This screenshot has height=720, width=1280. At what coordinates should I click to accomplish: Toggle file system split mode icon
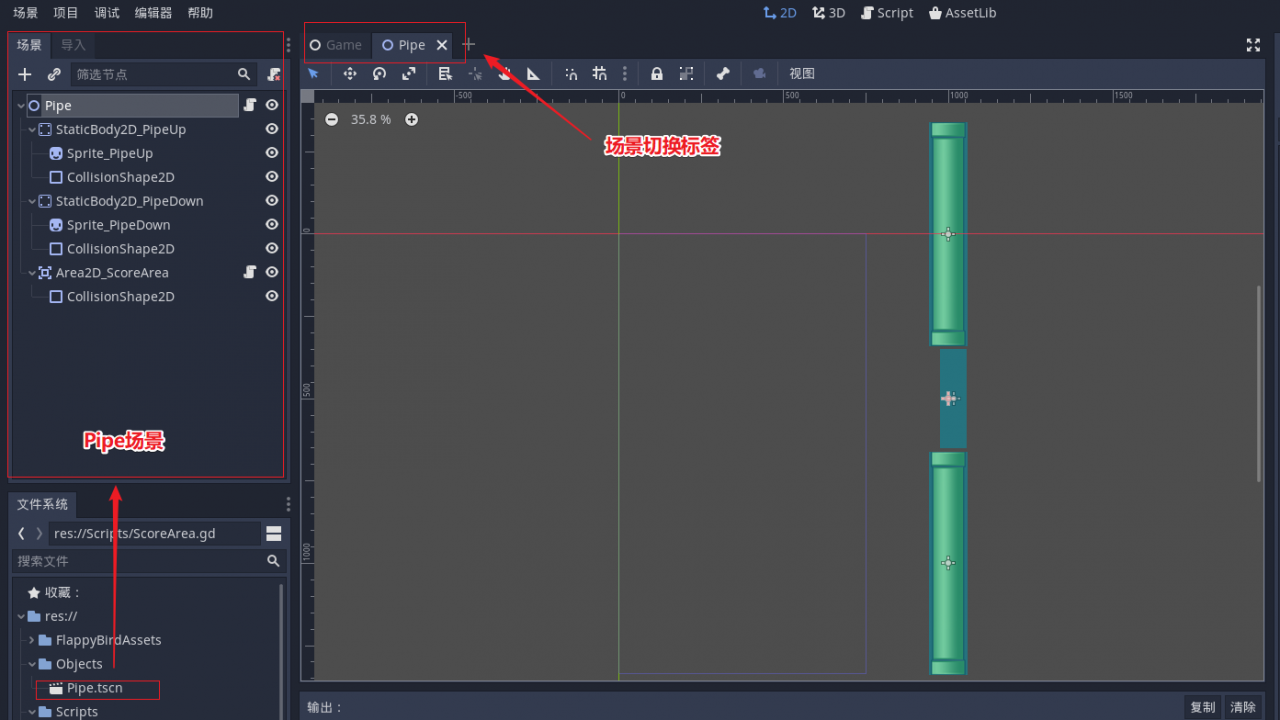[273, 534]
